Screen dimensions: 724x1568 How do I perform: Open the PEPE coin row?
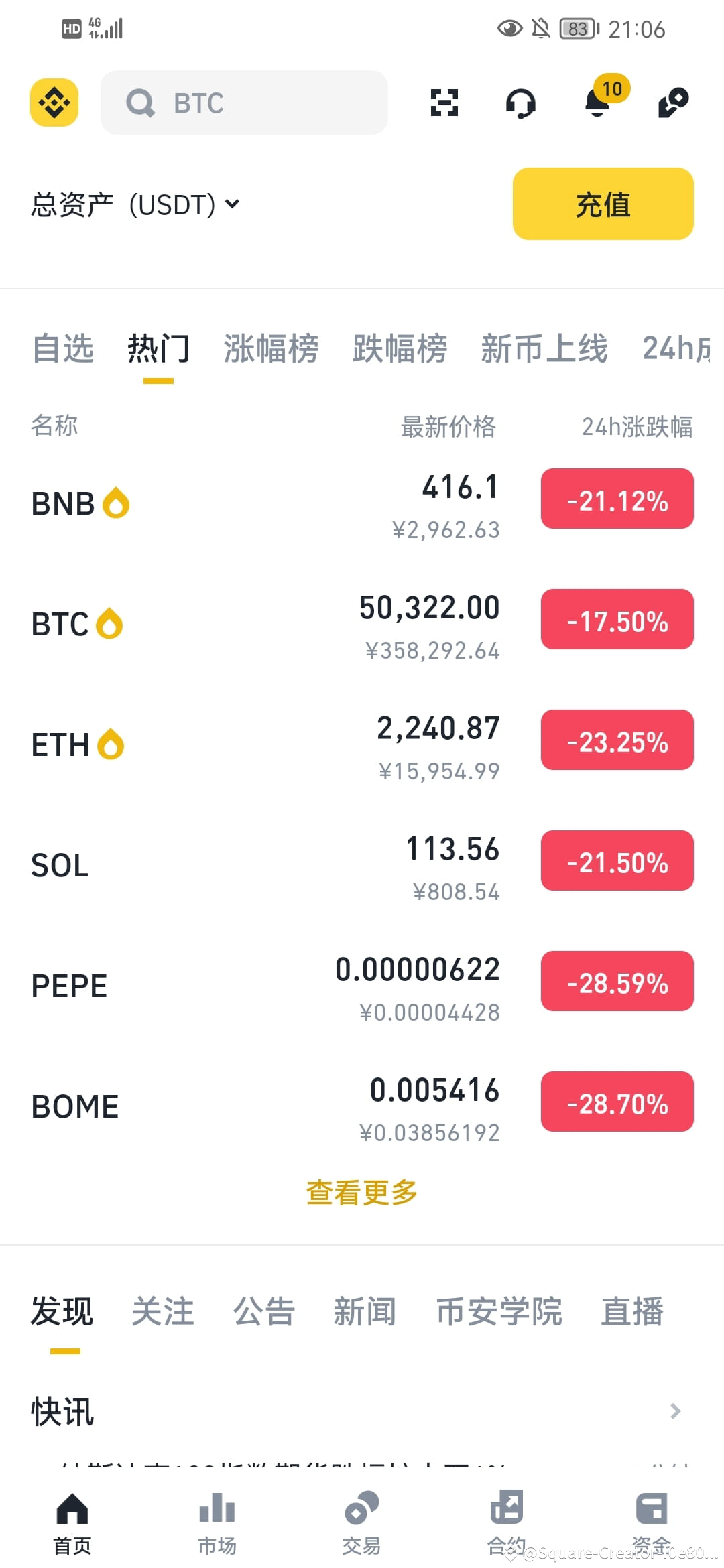pyautogui.click(x=362, y=986)
